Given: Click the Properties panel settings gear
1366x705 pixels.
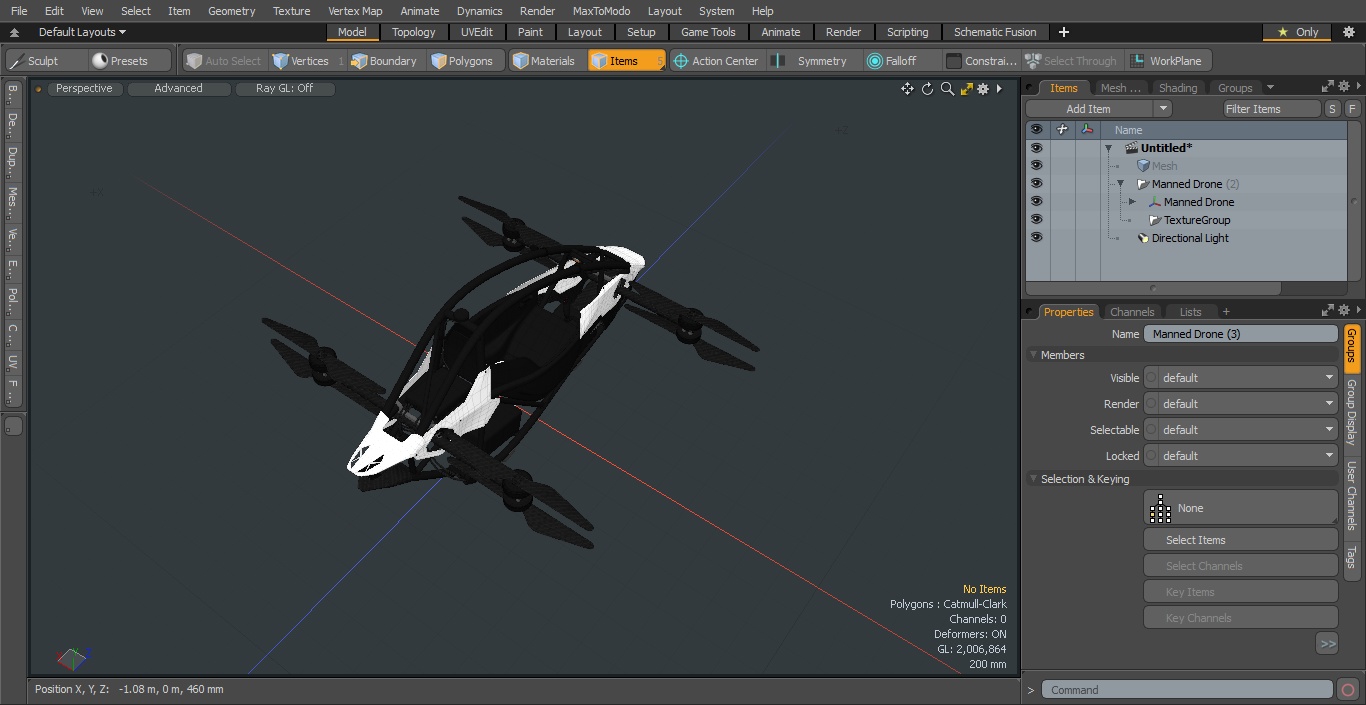Looking at the screenshot, I should tap(1344, 311).
